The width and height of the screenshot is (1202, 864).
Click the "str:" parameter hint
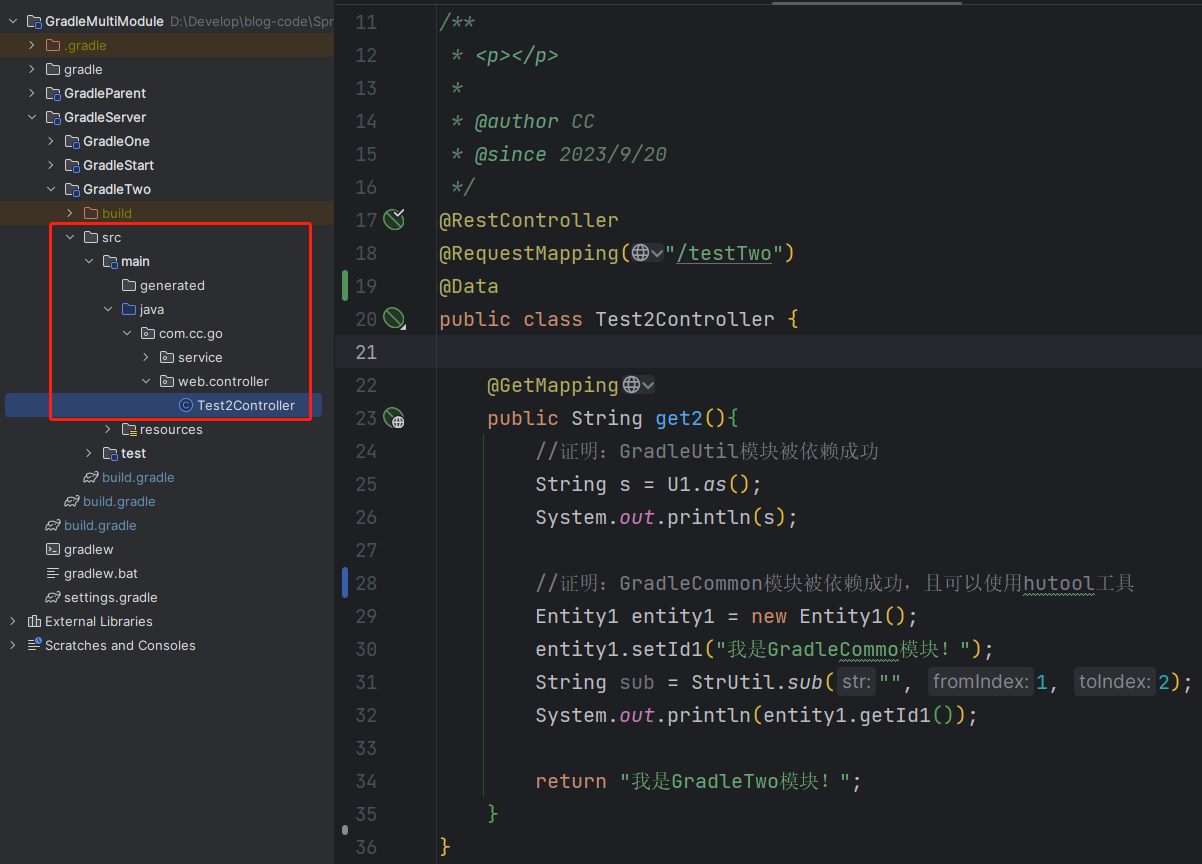coord(856,682)
